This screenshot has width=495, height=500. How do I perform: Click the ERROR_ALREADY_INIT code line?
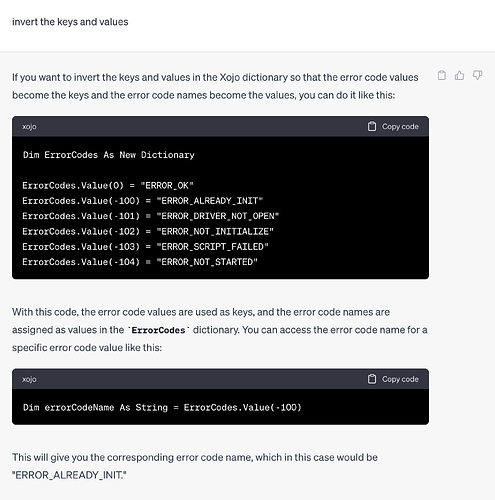click(x=143, y=201)
